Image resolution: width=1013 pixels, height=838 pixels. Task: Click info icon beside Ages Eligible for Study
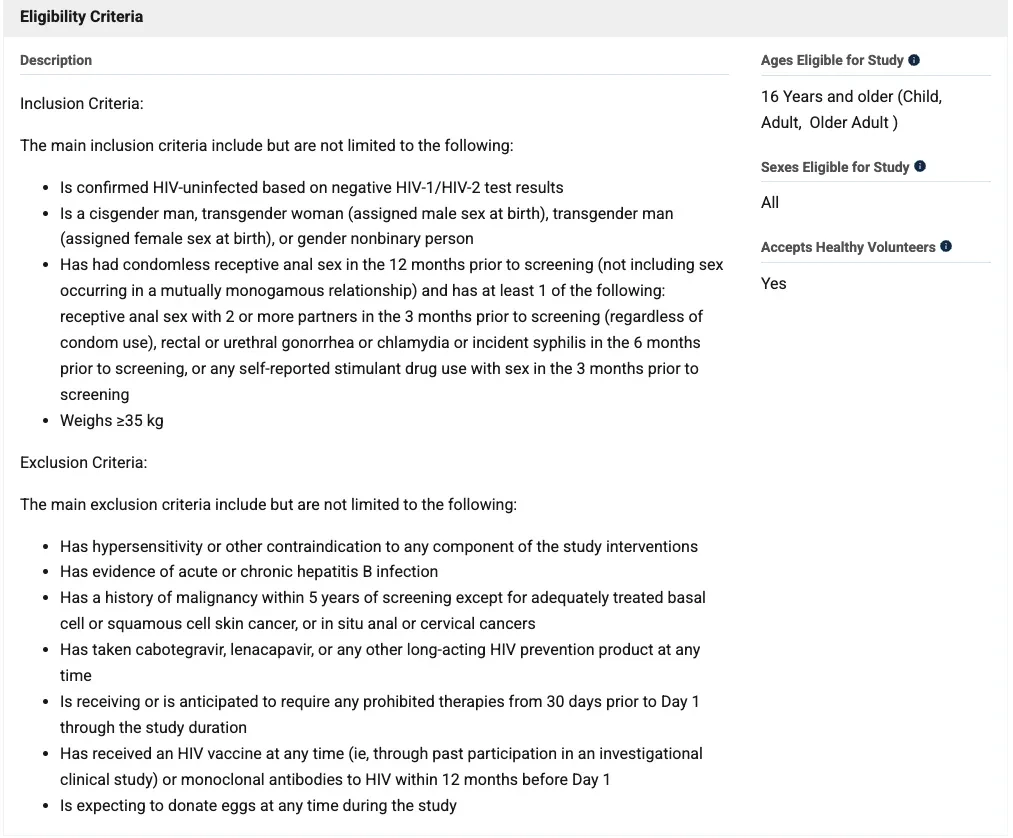point(914,60)
